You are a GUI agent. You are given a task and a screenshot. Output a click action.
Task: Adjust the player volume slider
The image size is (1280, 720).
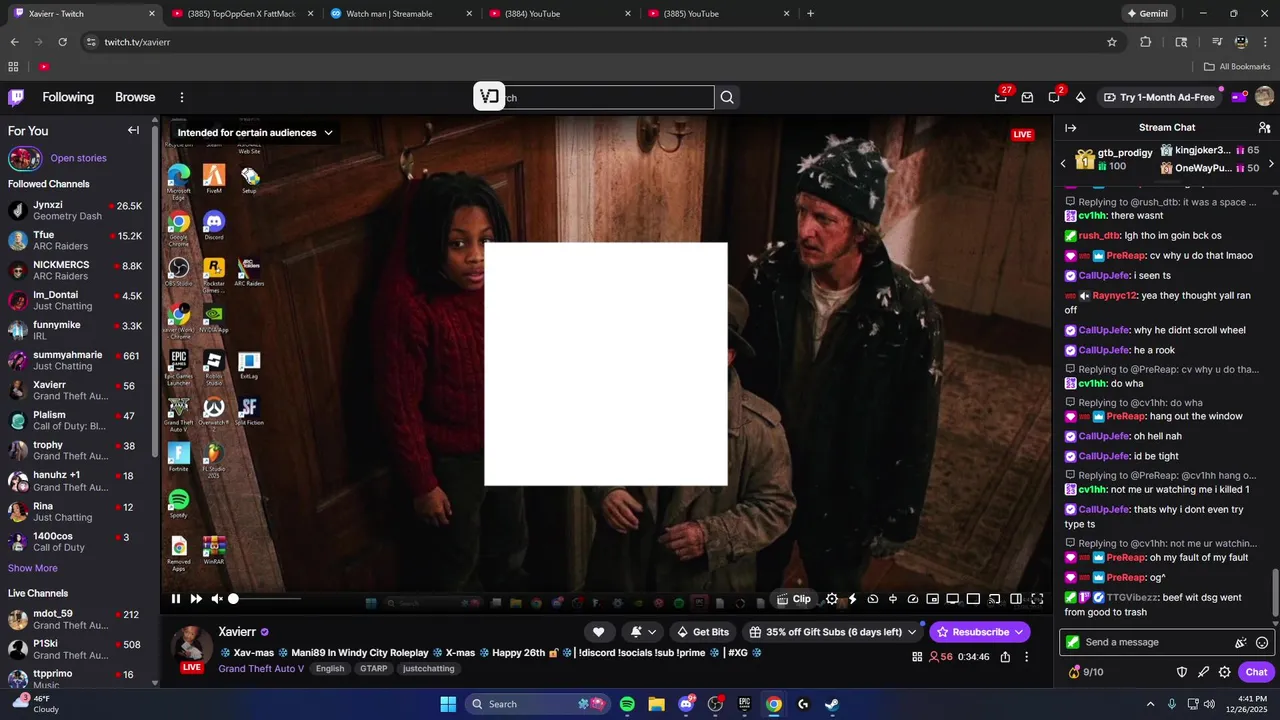tap(265, 599)
